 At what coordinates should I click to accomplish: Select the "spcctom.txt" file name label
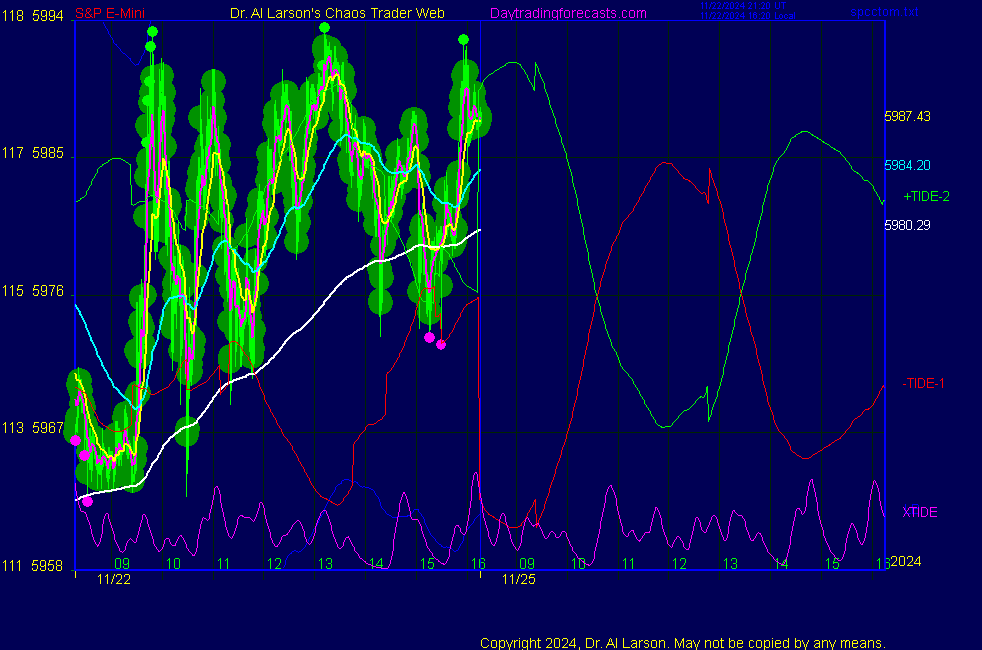tap(884, 12)
